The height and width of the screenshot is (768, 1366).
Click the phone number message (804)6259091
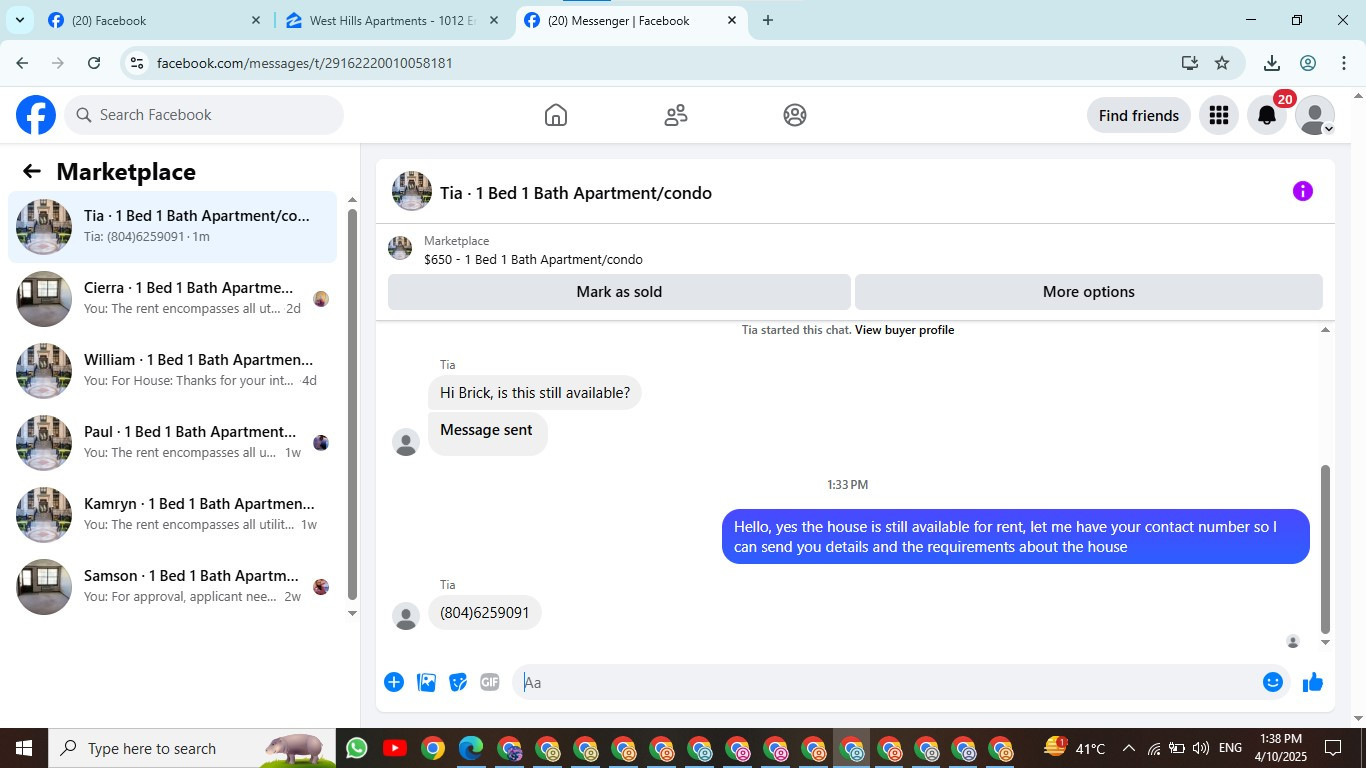tap(485, 613)
